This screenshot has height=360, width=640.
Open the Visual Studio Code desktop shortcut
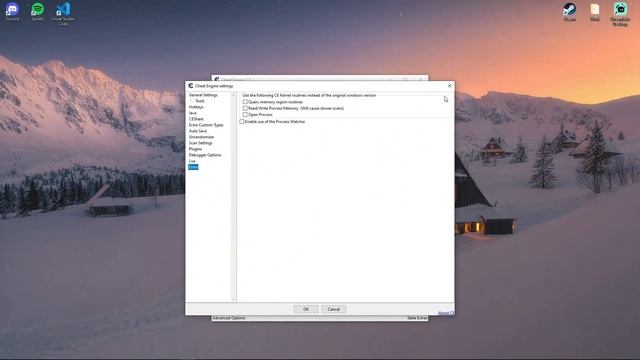(x=63, y=13)
